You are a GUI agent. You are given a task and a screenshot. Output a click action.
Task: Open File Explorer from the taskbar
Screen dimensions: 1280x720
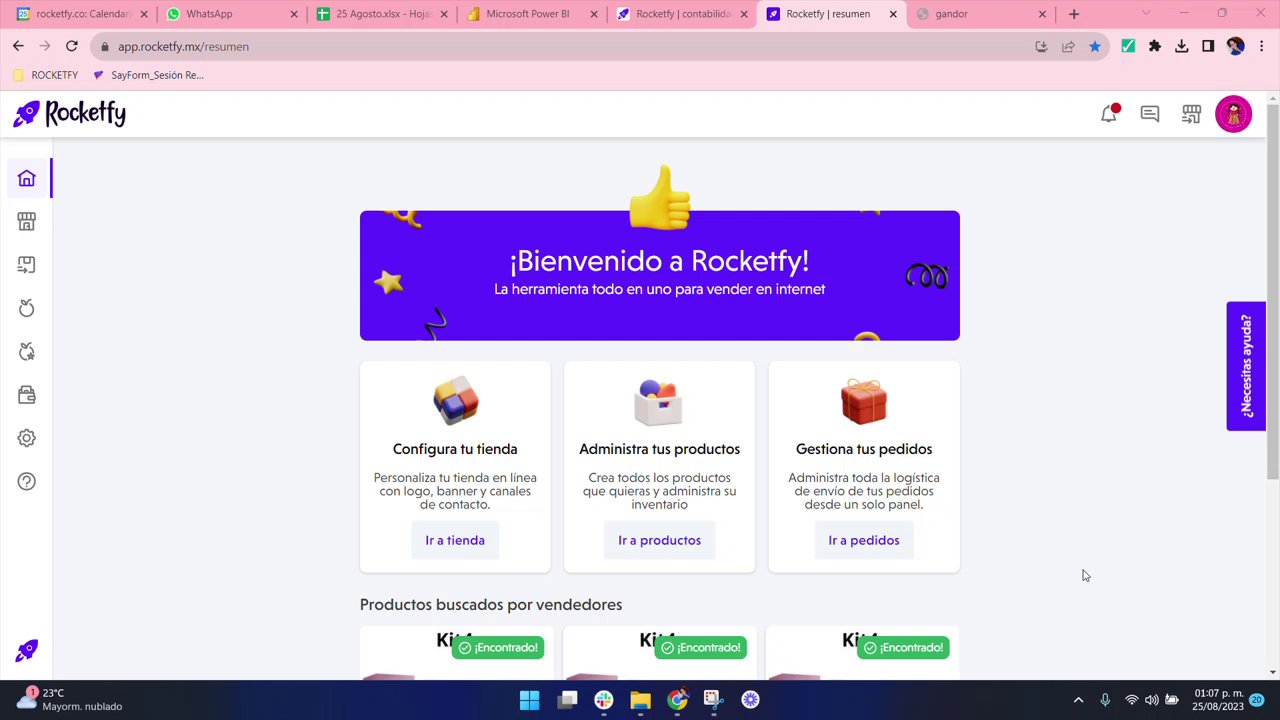640,700
